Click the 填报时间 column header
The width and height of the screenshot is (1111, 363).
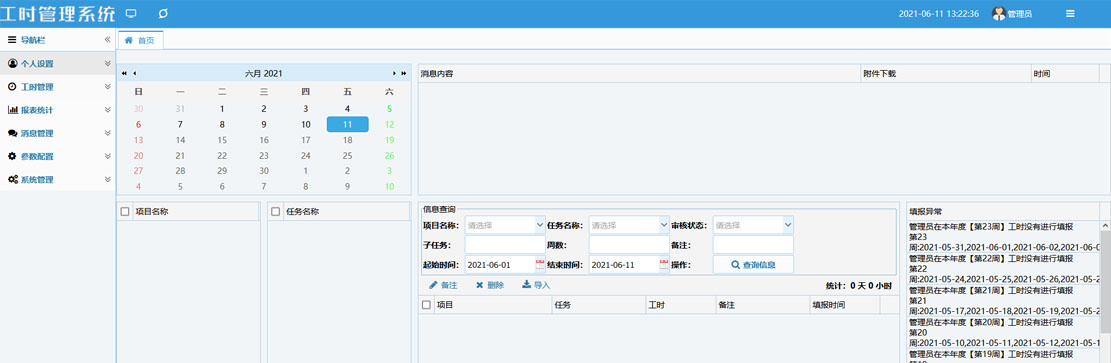pos(844,305)
